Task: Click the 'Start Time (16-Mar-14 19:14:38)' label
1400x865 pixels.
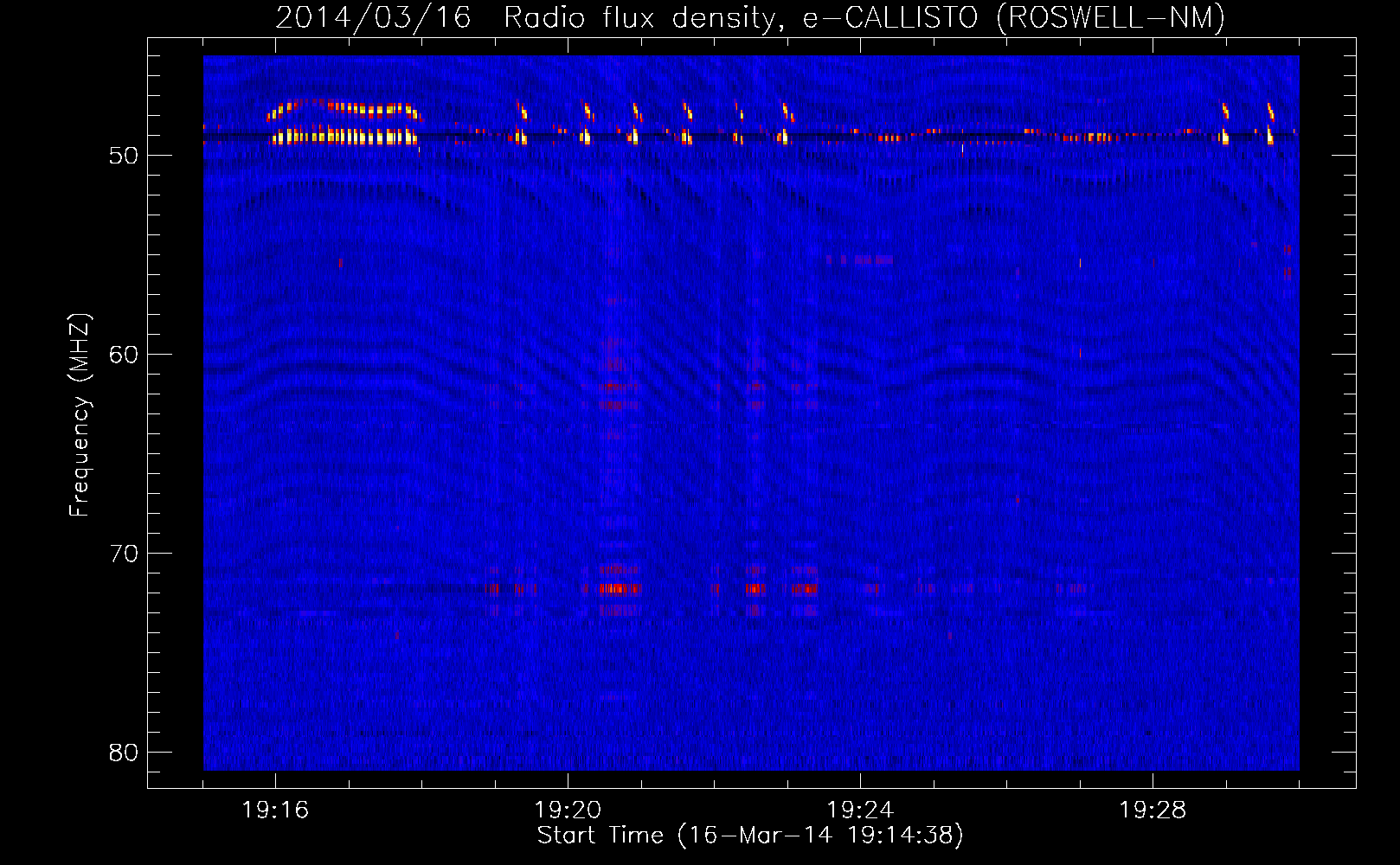Action: [750, 836]
